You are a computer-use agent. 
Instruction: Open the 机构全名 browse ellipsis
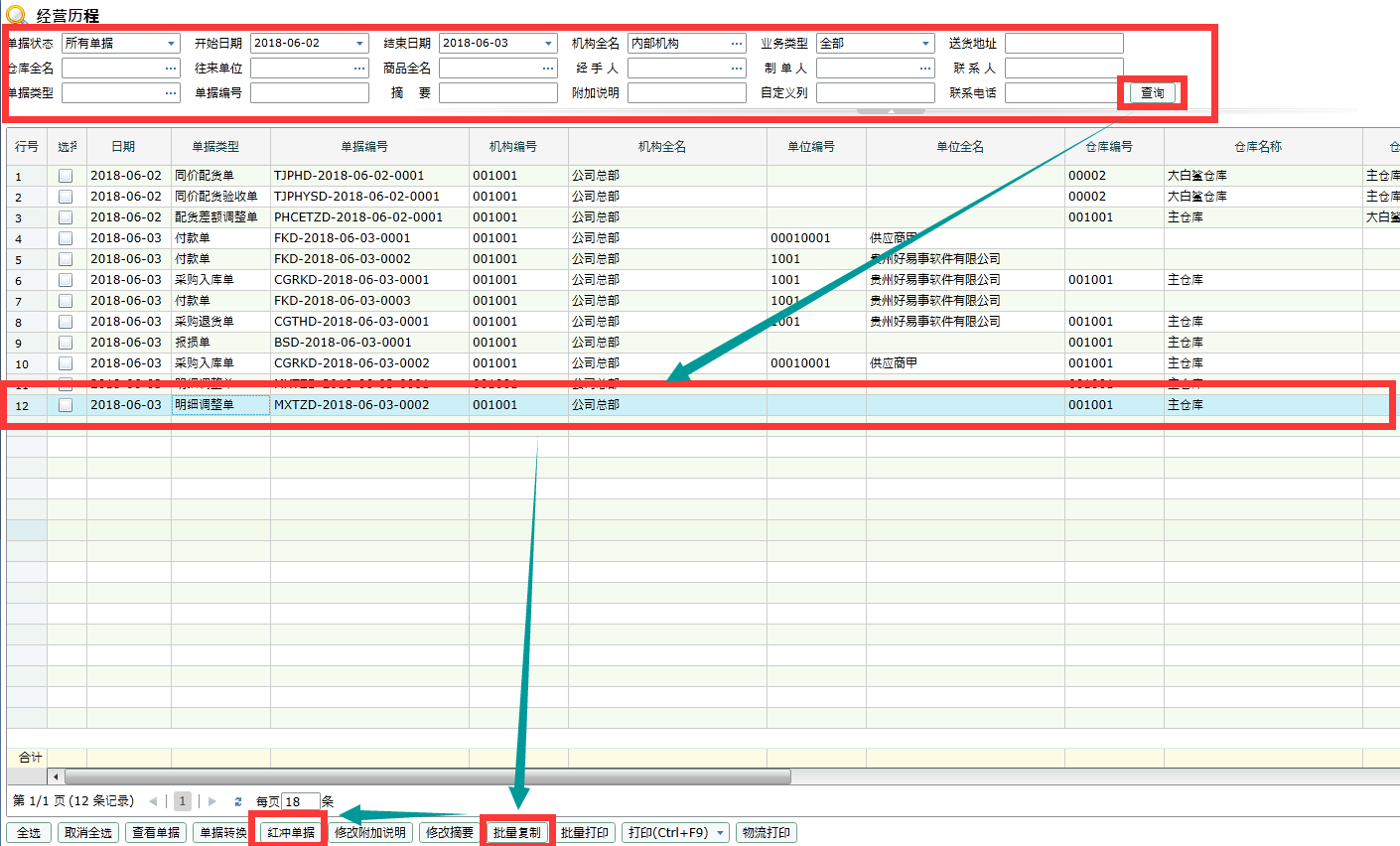(x=737, y=44)
